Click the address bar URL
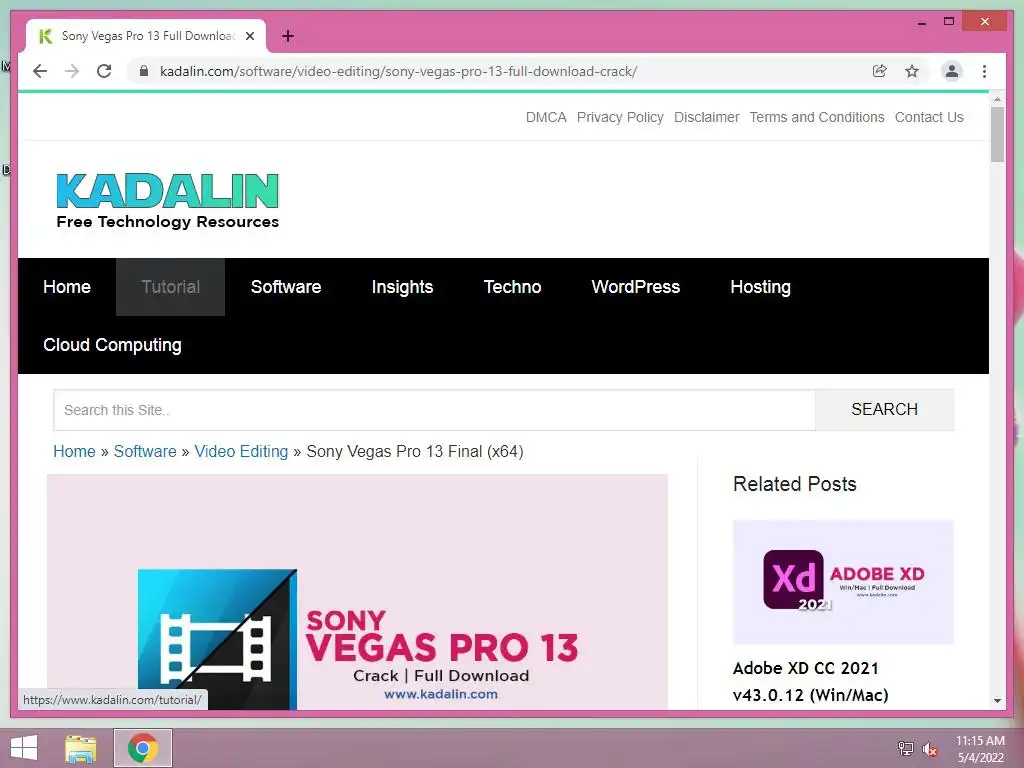 [x=398, y=71]
